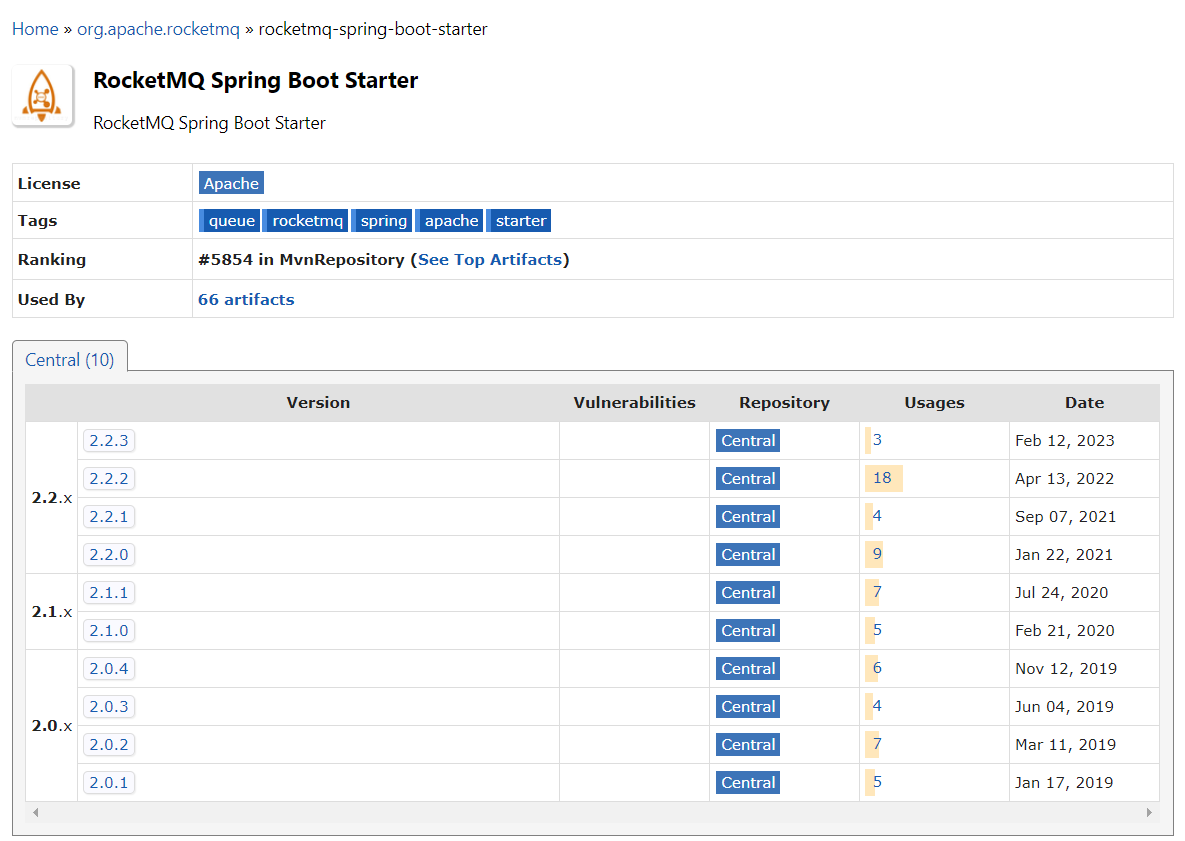The image size is (1185, 841).
Task: Click the Repository column header
Action: click(784, 403)
